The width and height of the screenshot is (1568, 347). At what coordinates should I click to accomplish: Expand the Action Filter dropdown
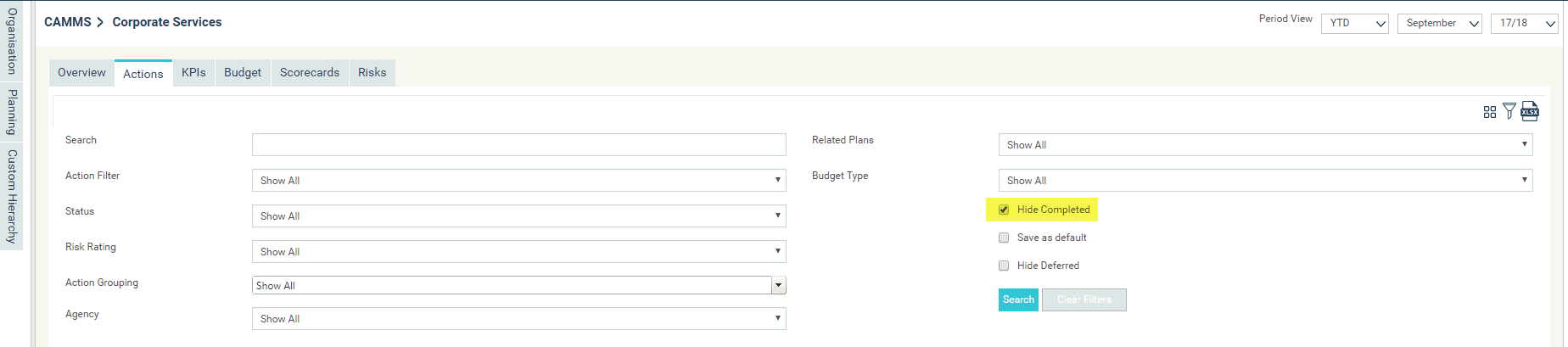click(x=519, y=181)
